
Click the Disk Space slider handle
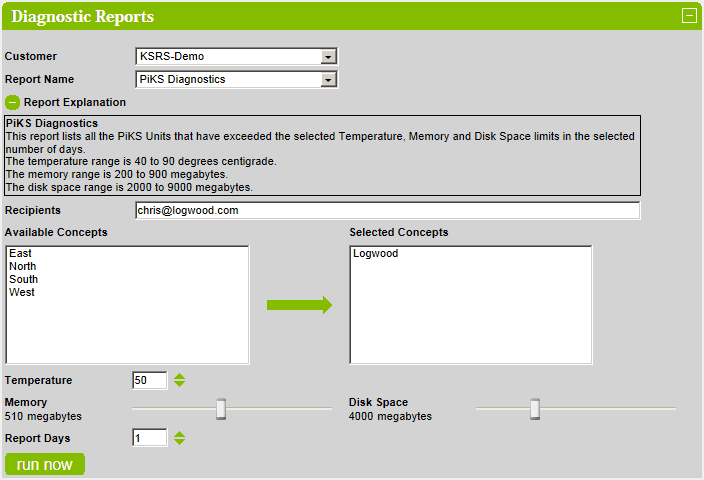click(535, 408)
